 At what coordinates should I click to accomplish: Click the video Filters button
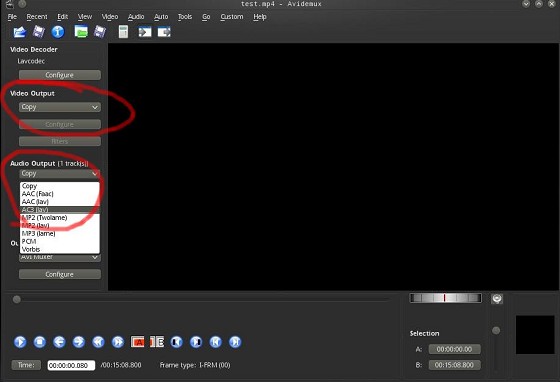(x=60, y=141)
